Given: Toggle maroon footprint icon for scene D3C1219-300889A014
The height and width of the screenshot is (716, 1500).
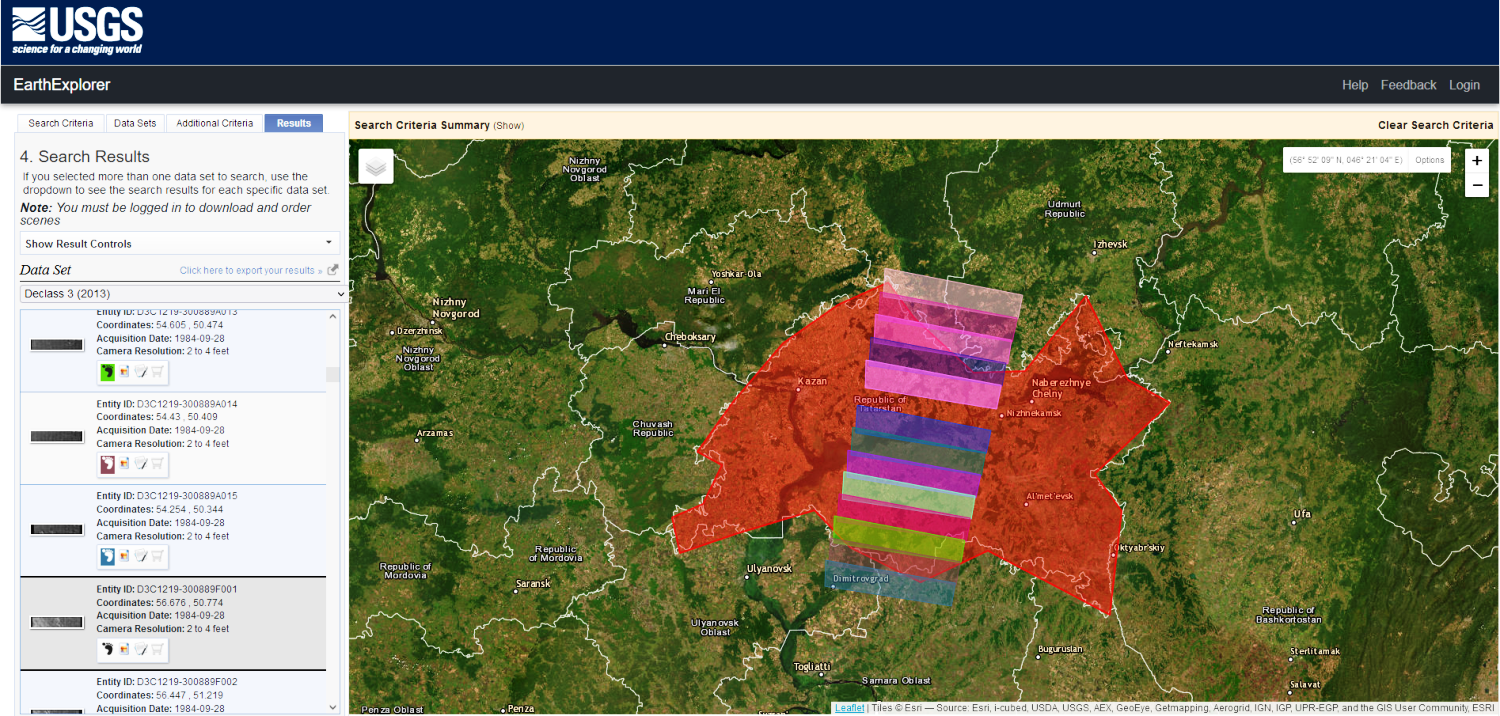Looking at the screenshot, I should (x=108, y=464).
